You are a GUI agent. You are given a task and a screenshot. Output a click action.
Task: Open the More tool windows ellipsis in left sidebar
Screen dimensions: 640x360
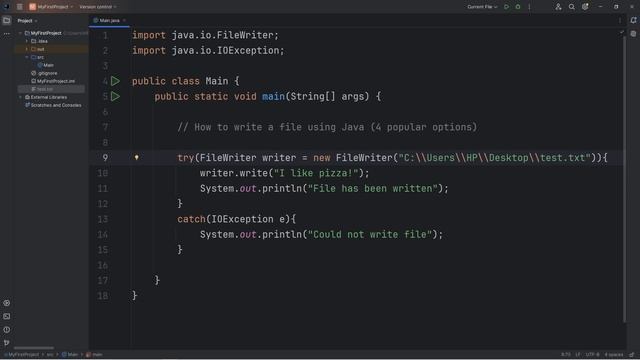coord(7,34)
